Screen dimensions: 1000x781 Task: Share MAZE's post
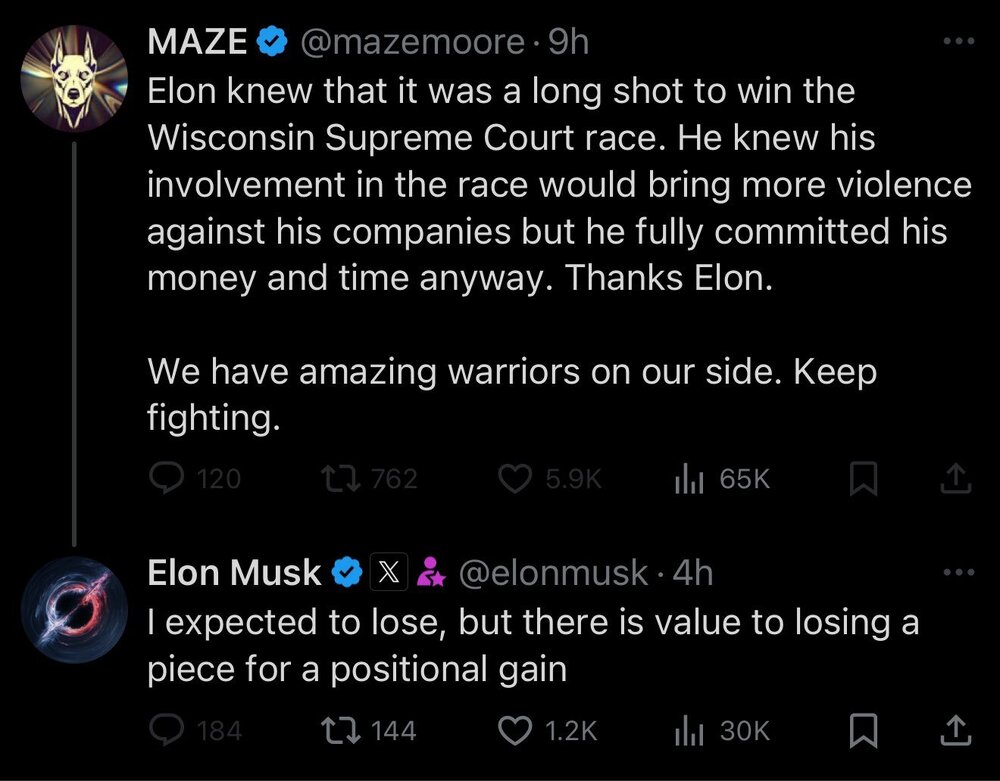pyautogui.click(x=955, y=480)
